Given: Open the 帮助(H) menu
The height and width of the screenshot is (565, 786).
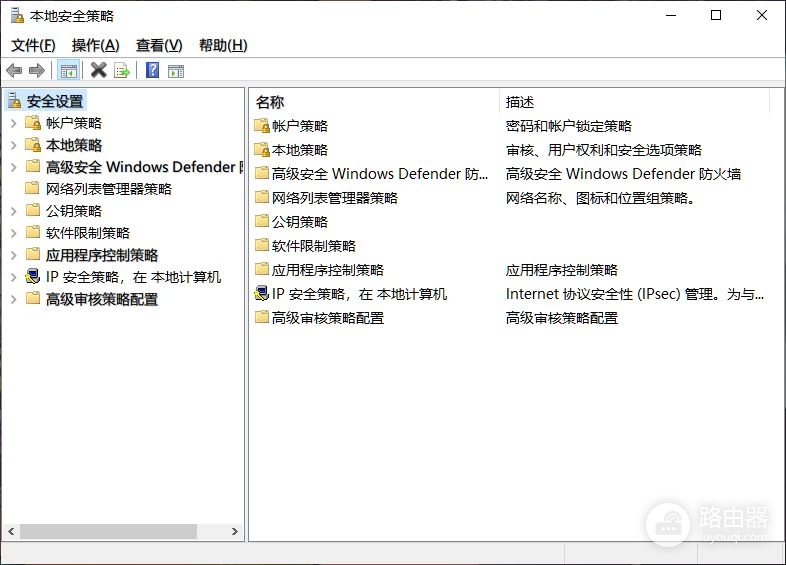Looking at the screenshot, I should [223, 45].
